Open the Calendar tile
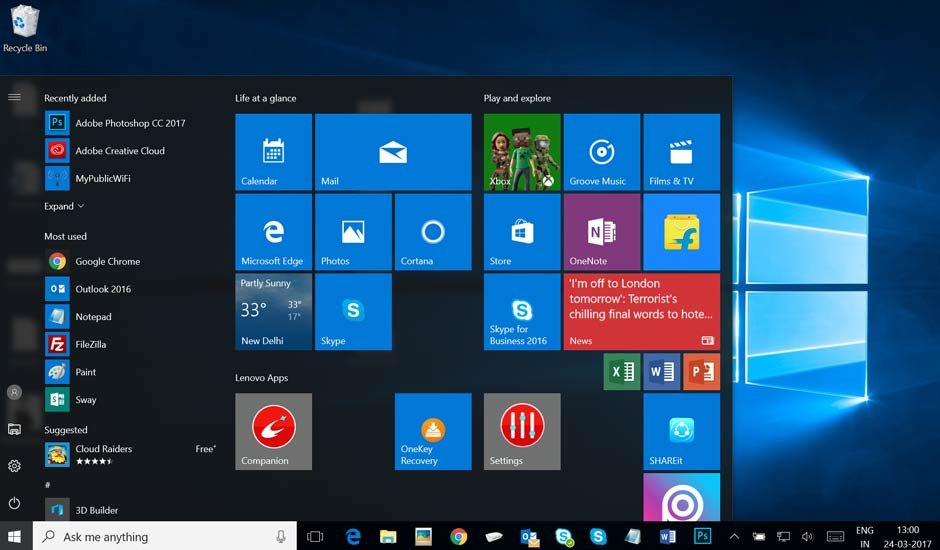 273,152
